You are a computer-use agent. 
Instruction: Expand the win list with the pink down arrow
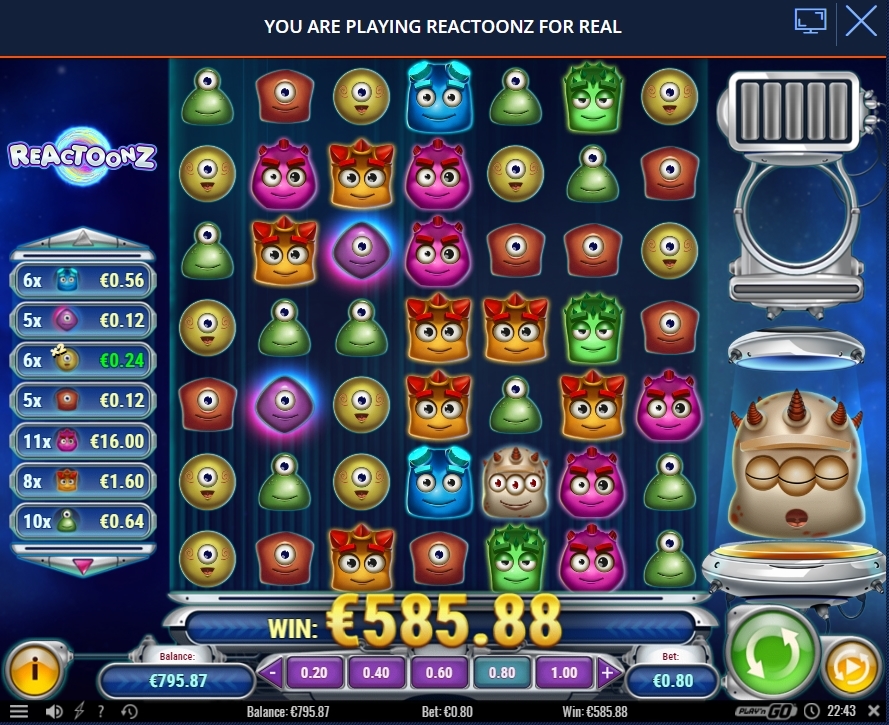click(x=83, y=564)
